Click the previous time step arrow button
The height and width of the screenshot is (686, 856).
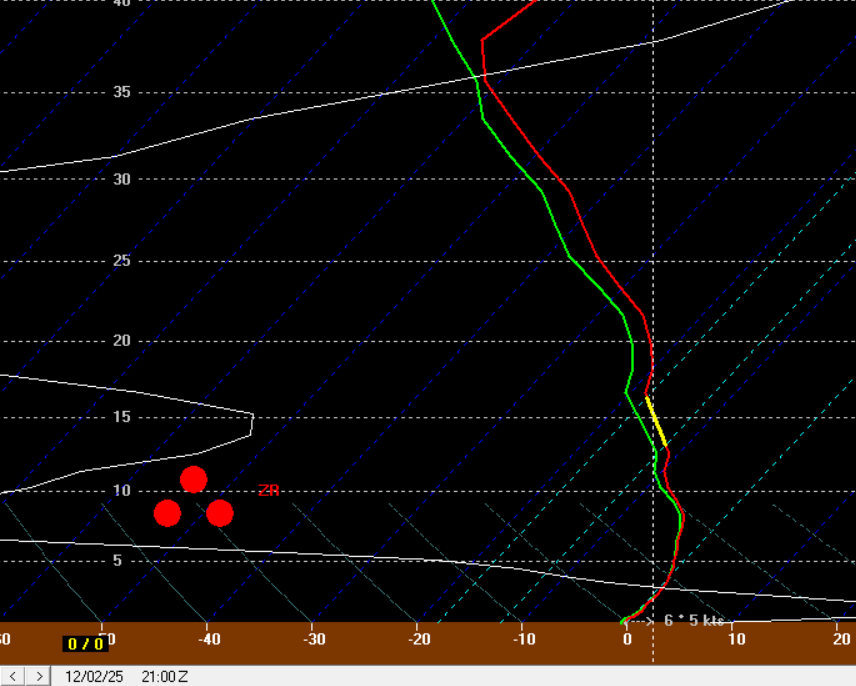click(11, 676)
